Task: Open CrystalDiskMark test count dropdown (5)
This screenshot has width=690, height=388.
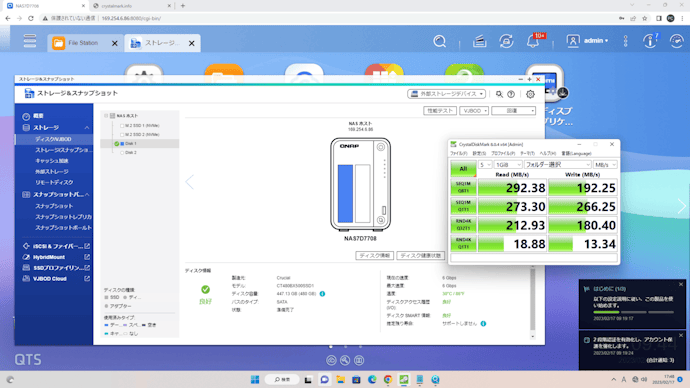Action: tap(485, 165)
